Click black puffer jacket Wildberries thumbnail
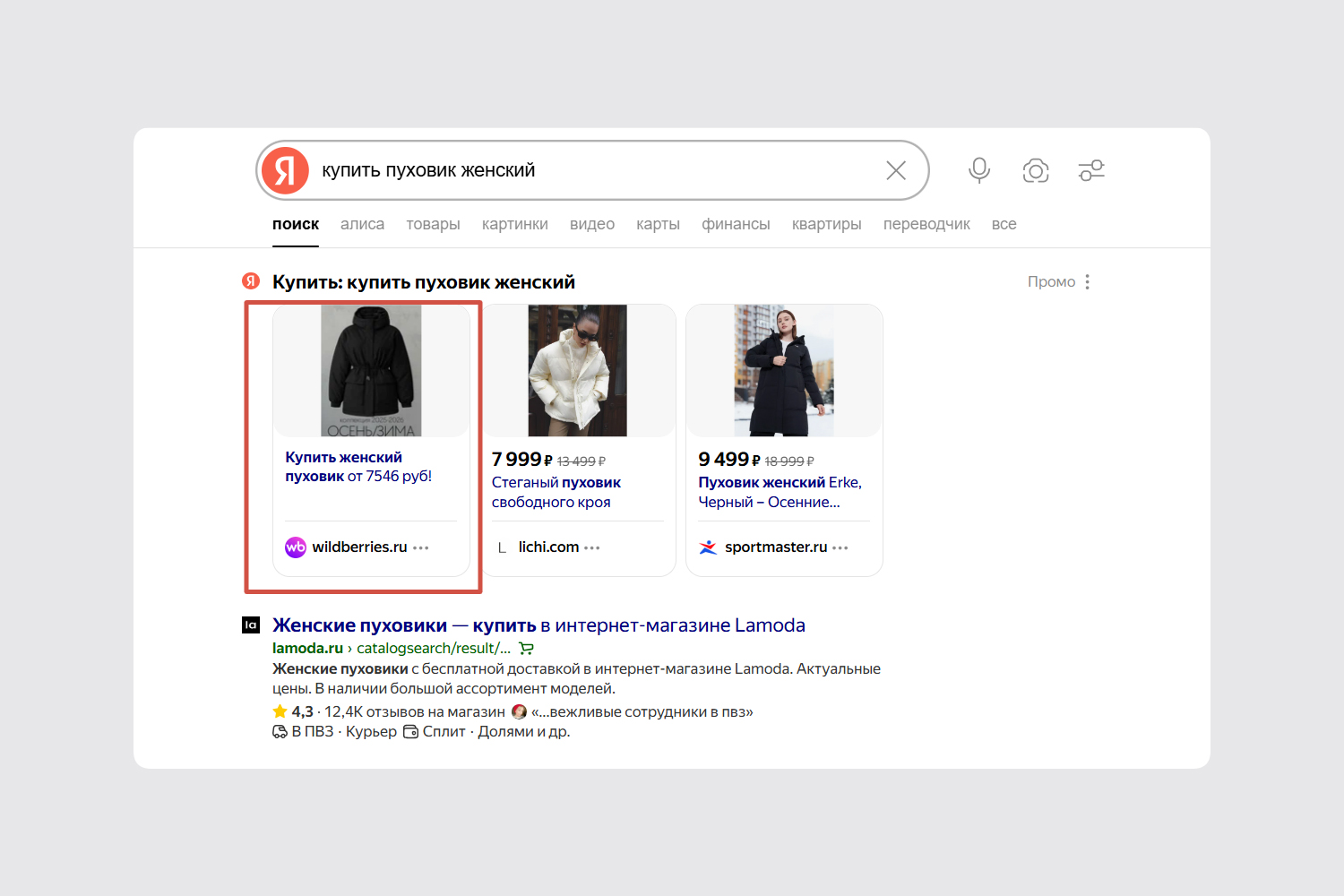1344x896 pixels. point(371,371)
